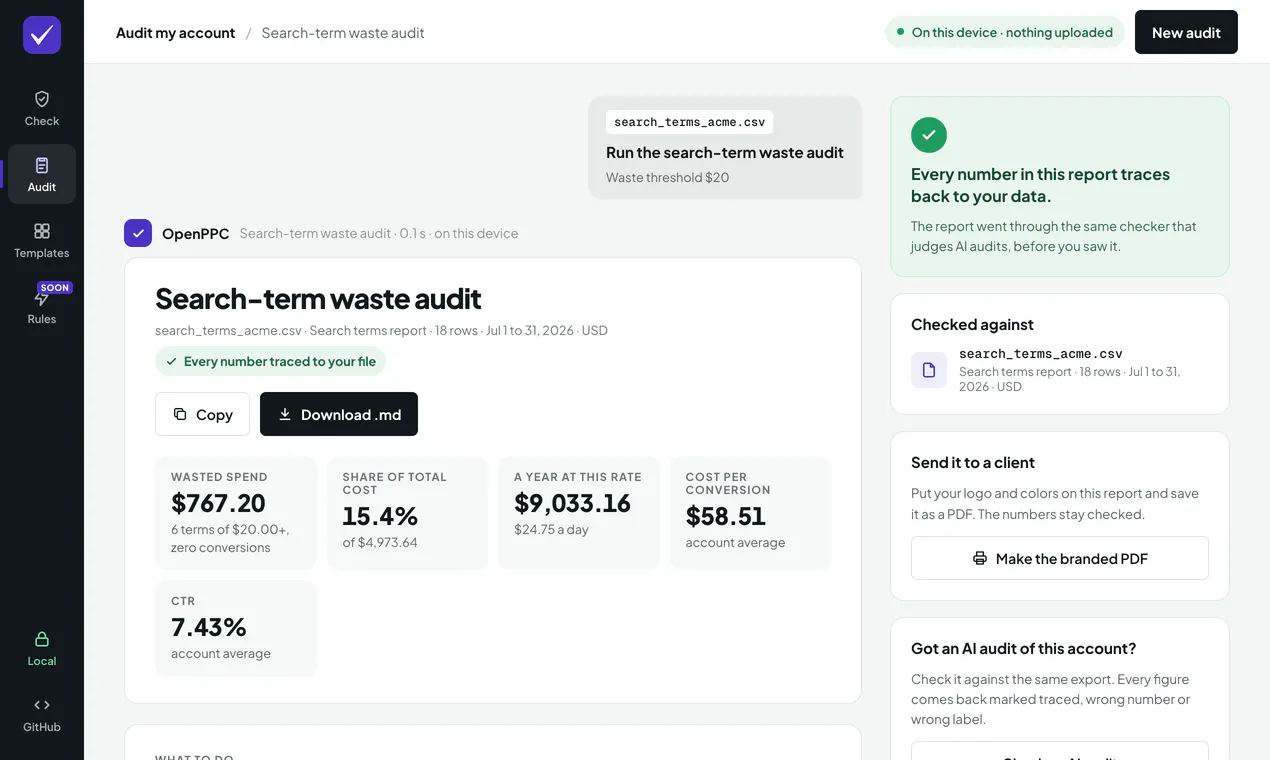Download the report as .md
Viewport: 1270px width, 760px height.
click(339, 414)
